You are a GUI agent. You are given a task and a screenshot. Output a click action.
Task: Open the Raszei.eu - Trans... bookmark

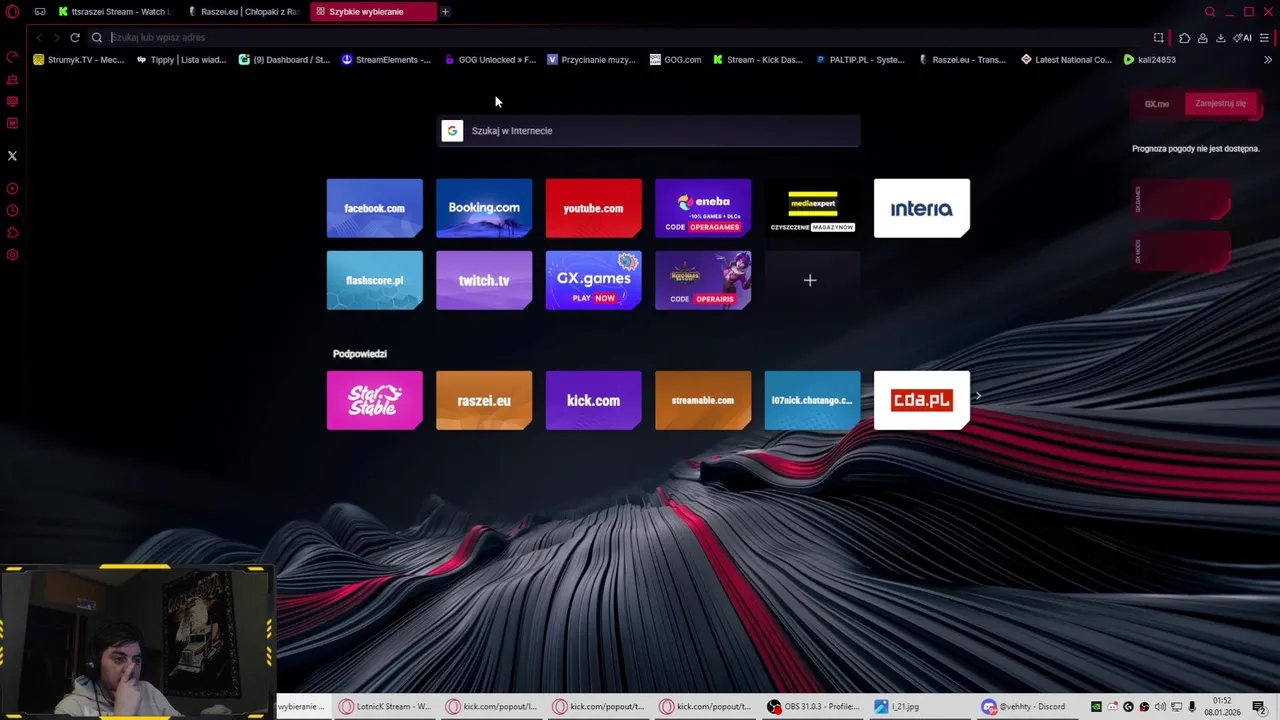(962, 60)
